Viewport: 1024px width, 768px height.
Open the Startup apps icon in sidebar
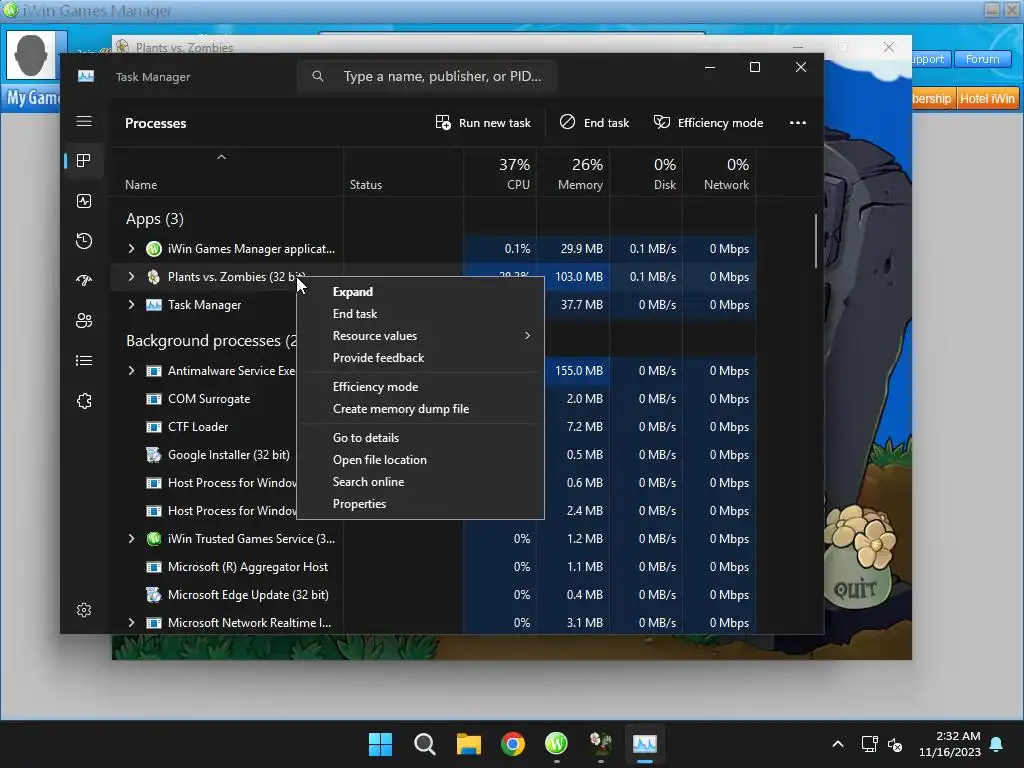pyautogui.click(x=84, y=281)
